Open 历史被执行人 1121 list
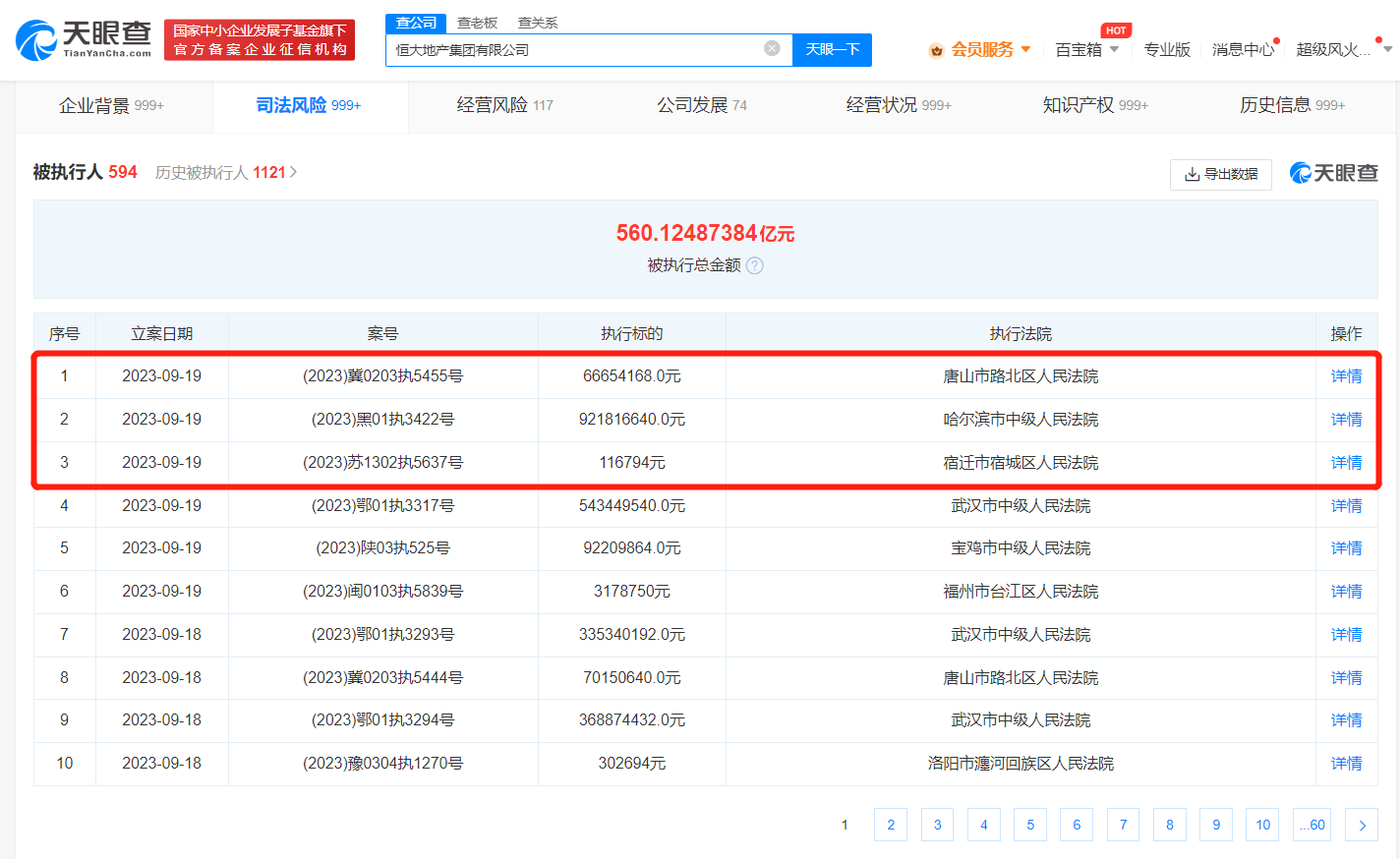The image size is (1400, 859). (x=226, y=173)
